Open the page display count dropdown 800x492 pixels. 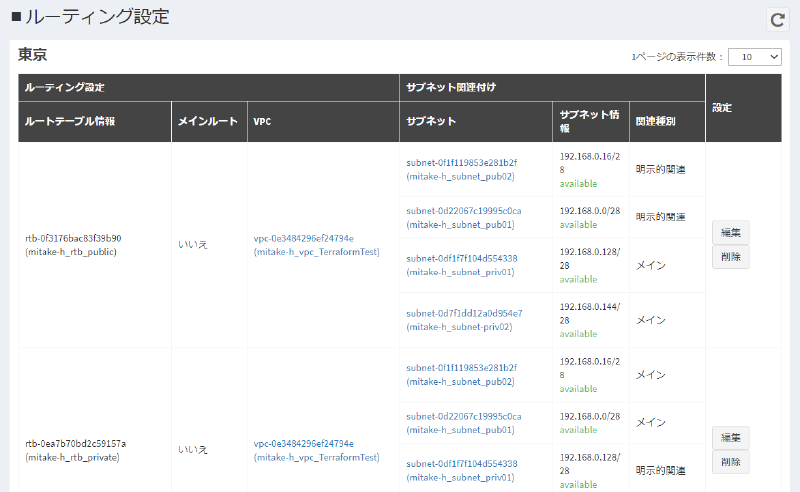(754, 57)
